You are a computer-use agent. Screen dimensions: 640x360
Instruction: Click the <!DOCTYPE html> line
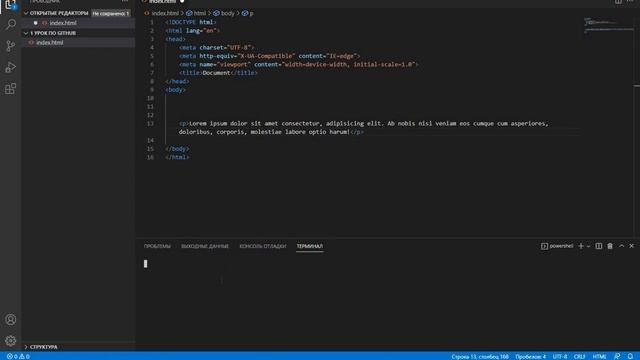tap(191, 22)
